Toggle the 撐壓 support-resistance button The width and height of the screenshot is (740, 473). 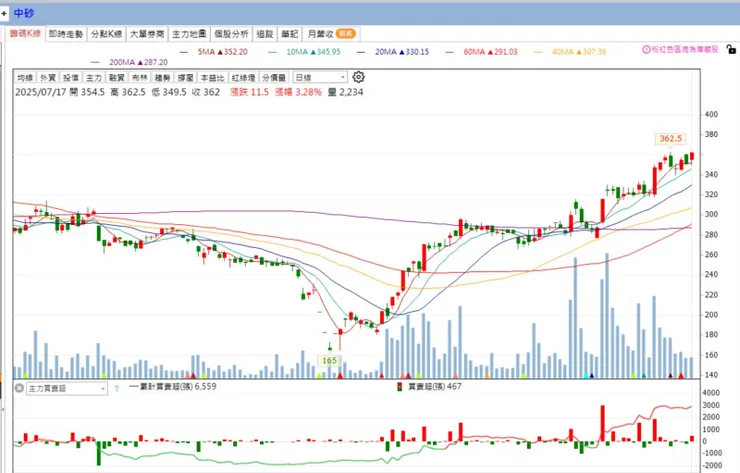tap(185, 77)
